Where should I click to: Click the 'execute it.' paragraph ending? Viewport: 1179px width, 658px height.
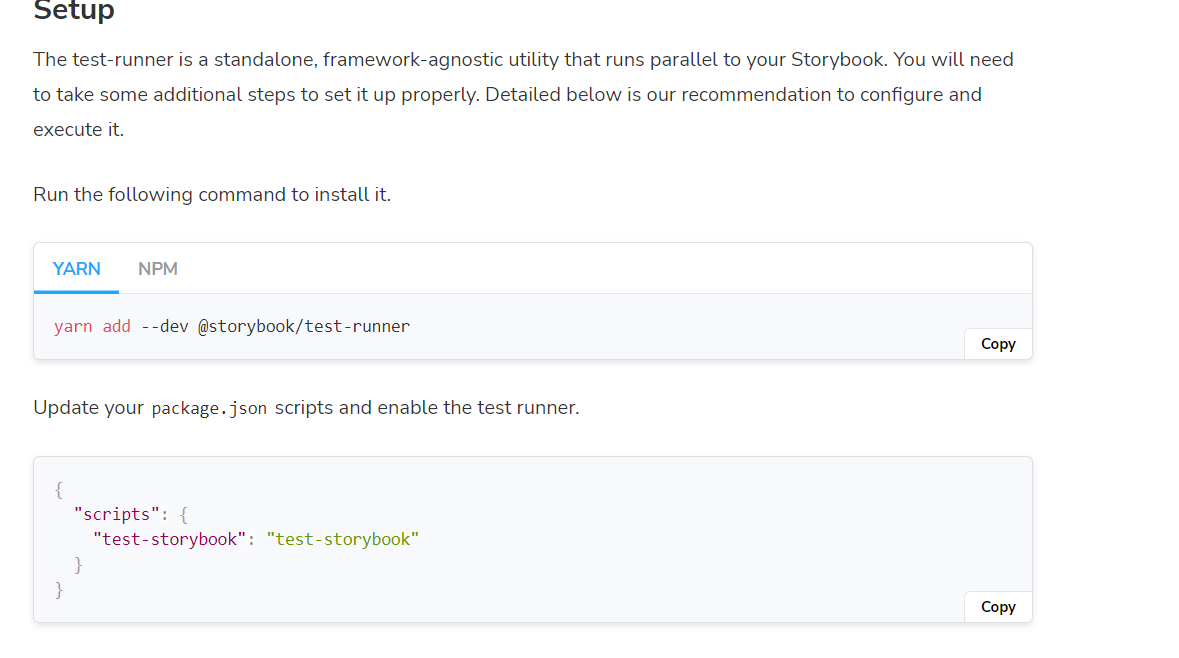[x=78, y=130]
